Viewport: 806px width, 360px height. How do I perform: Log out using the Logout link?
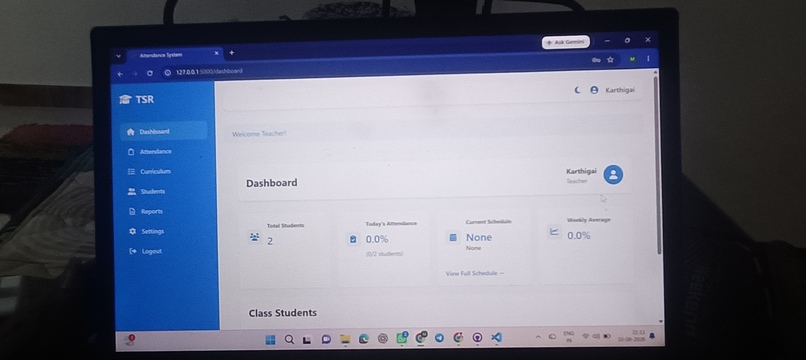pyautogui.click(x=145, y=251)
